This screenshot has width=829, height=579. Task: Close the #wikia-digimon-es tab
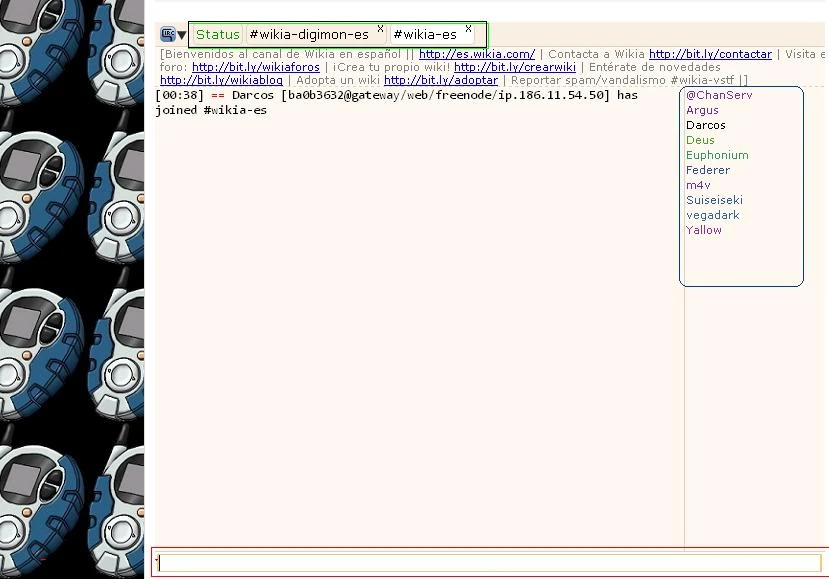click(x=380, y=29)
